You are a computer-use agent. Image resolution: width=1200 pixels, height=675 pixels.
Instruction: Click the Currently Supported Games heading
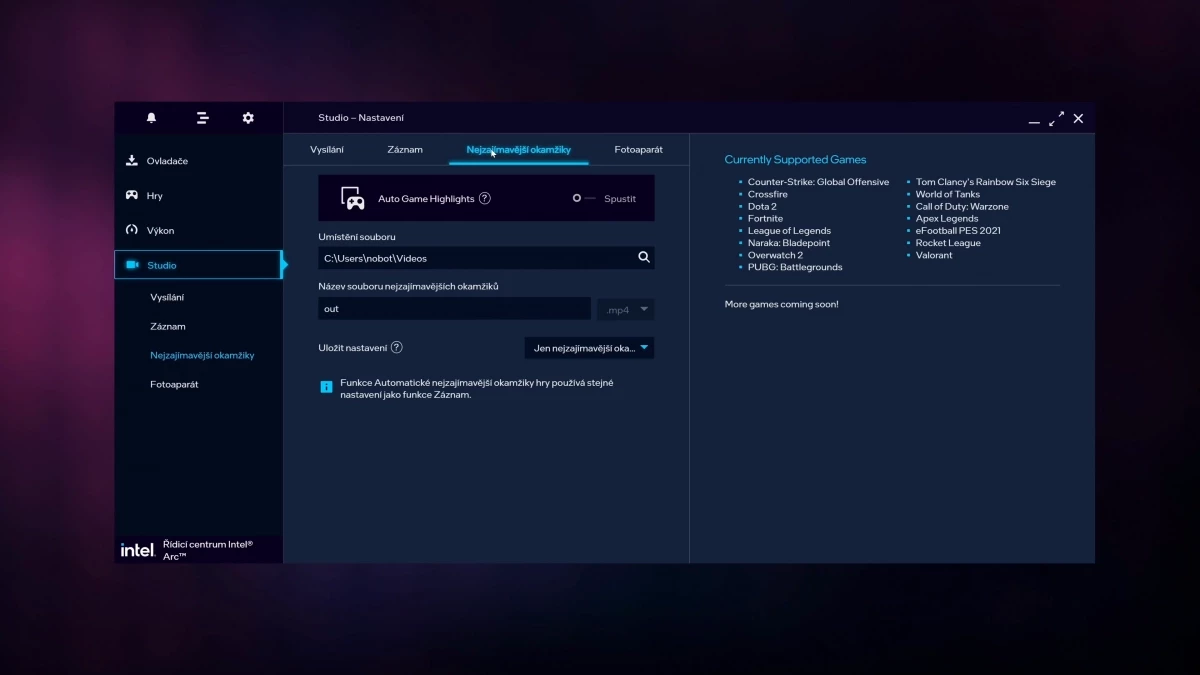795,159
